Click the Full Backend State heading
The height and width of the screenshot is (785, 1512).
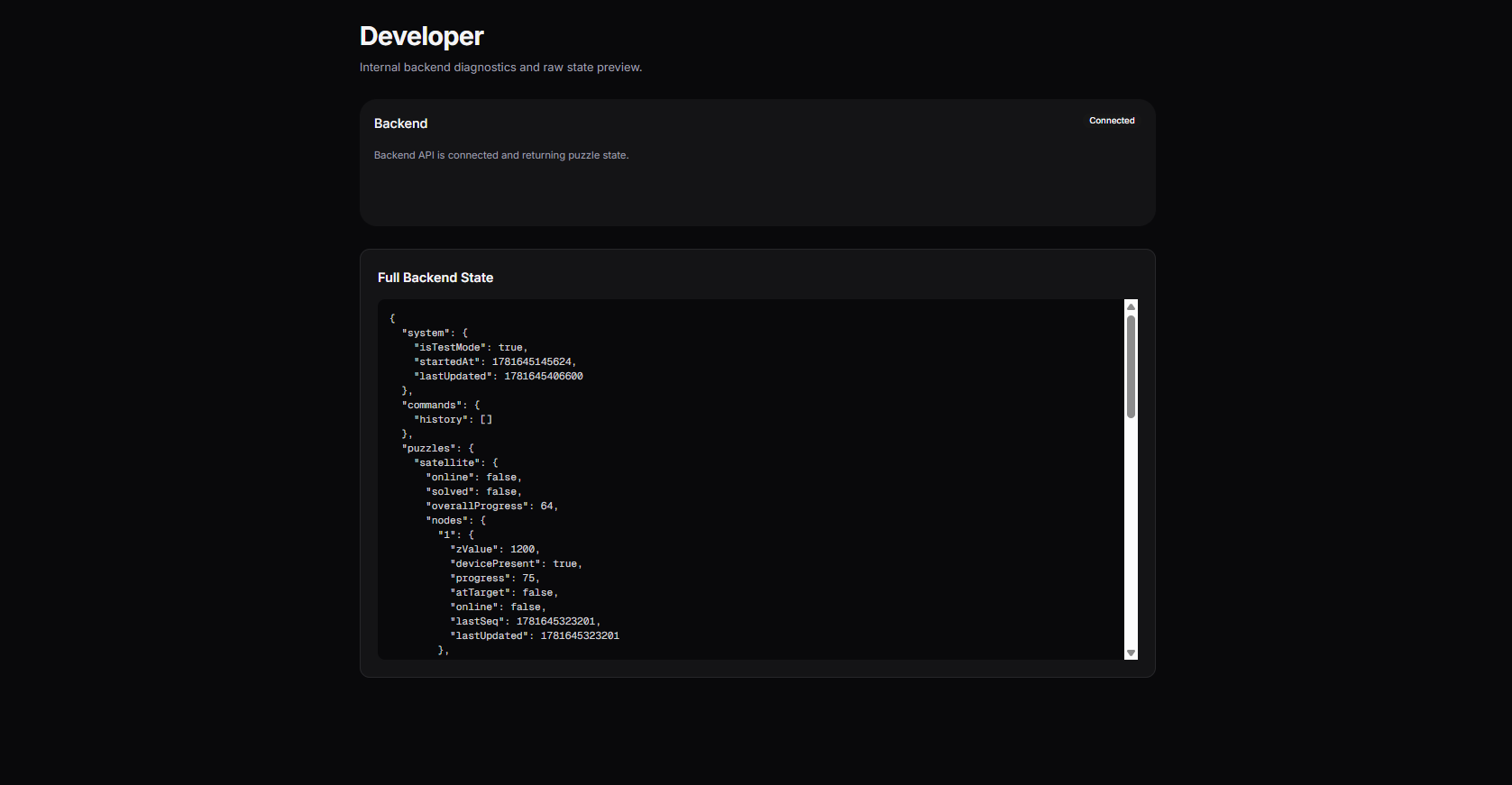(435, 278)
